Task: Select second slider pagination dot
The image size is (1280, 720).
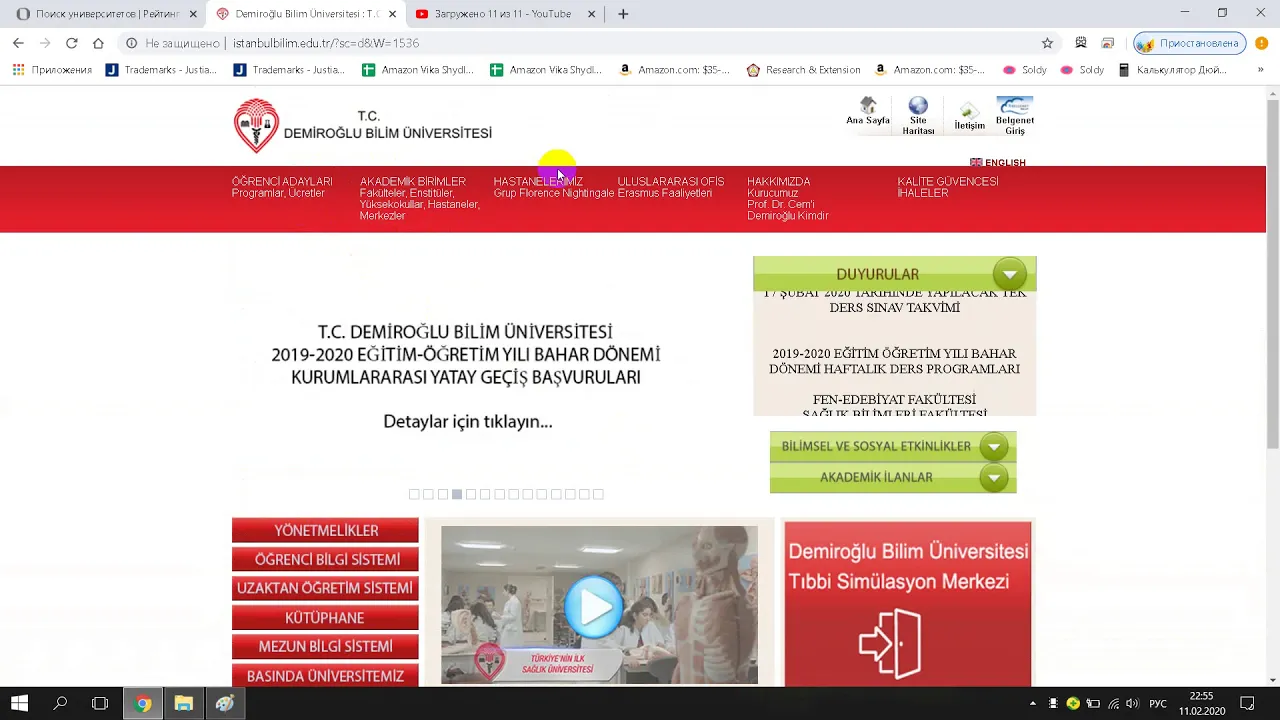Action: pyautogui.click(x=428, y=494)
